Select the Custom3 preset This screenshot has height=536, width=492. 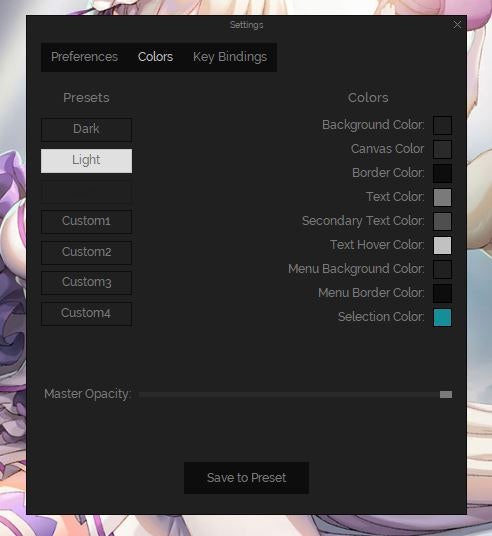pyautogui.click(x=87, y=283)
